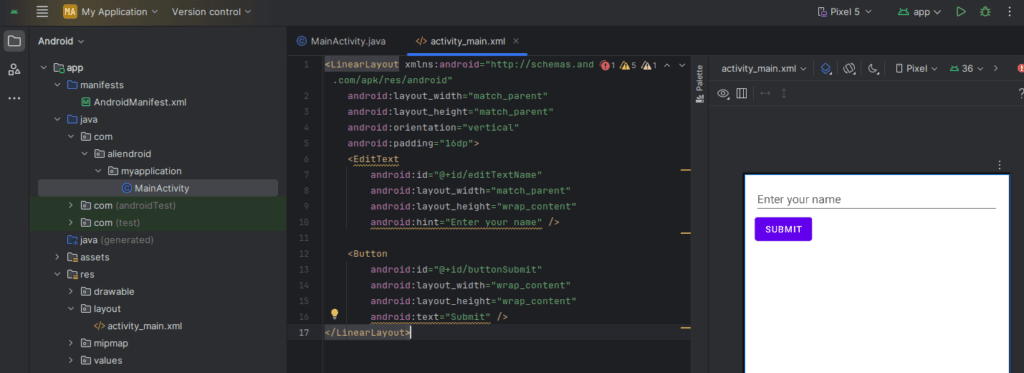Select the design surface layers icon
The width and height of the screenshot is (1024, 373).
coord(826,69)
